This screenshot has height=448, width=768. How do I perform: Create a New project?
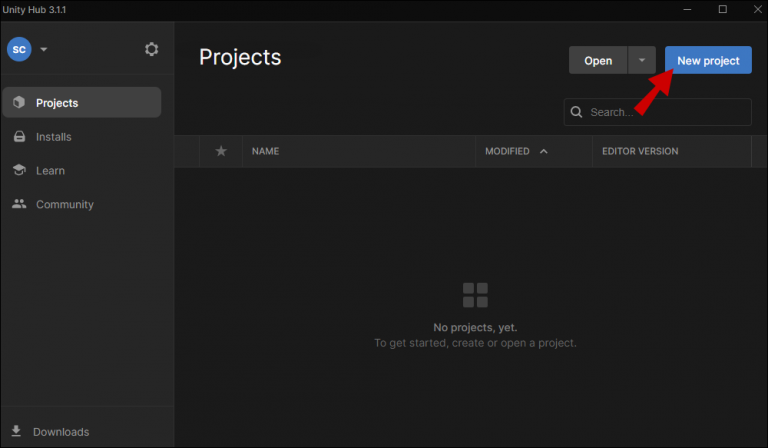click(x=708, y=60)
